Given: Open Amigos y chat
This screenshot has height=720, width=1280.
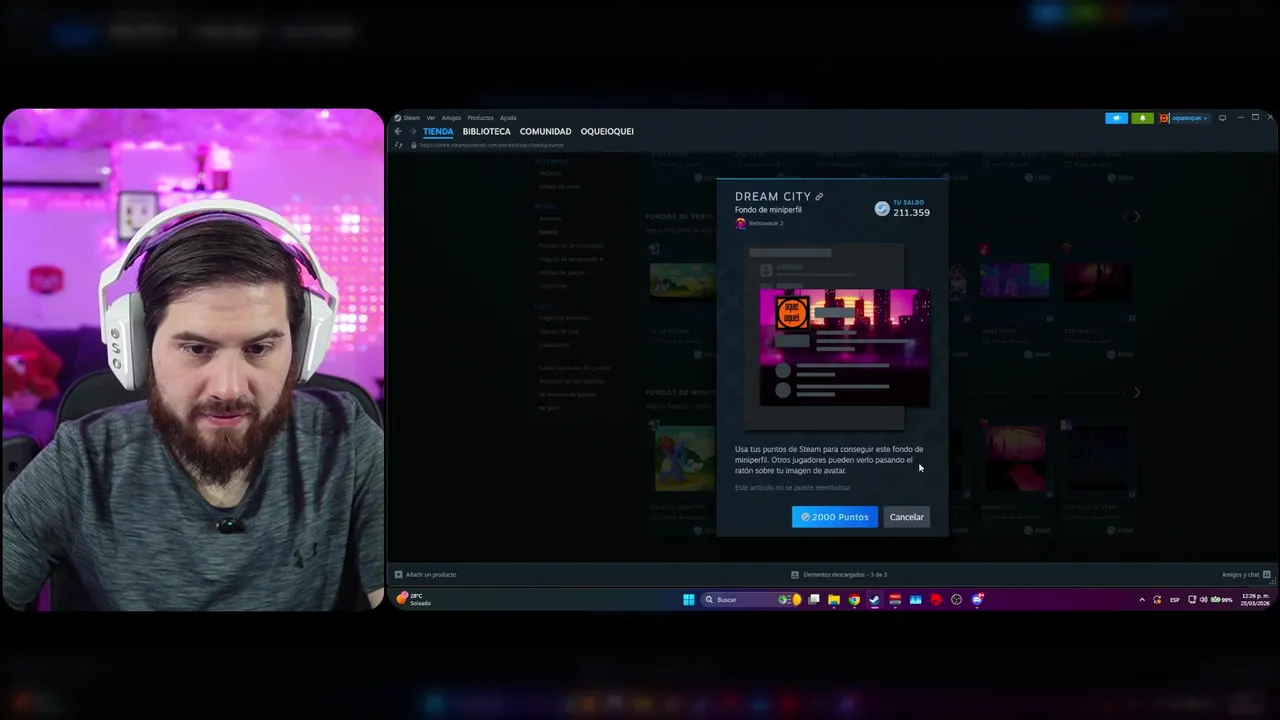Looking at the screenshot, I should pos(1246,575).
